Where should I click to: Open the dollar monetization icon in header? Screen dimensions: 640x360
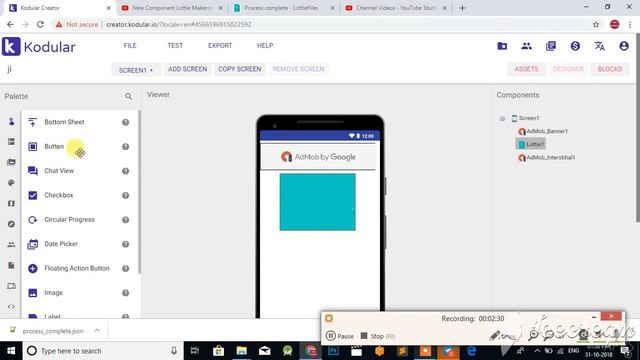tap(575, 46)
